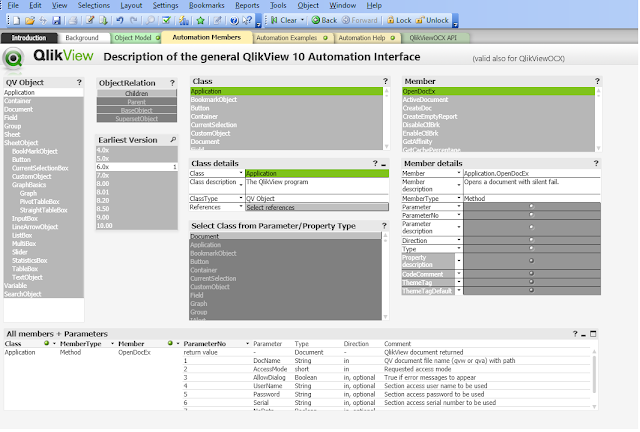The image size is (640, 432).
Task: Open the ClassType dropdown in Class details
Action: click(x=241, y=198)
